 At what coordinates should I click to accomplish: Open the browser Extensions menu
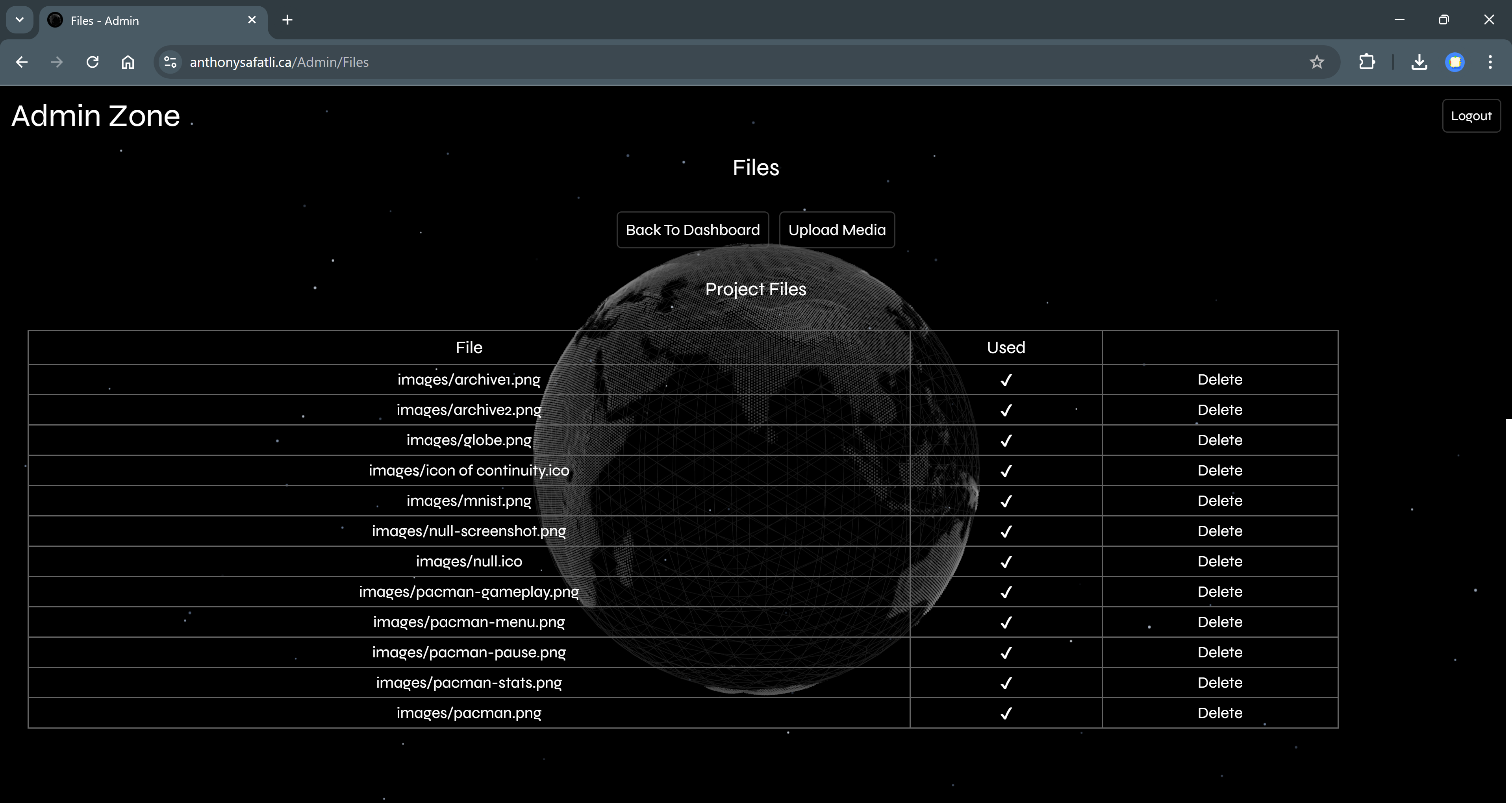(x=1367, y=62)
